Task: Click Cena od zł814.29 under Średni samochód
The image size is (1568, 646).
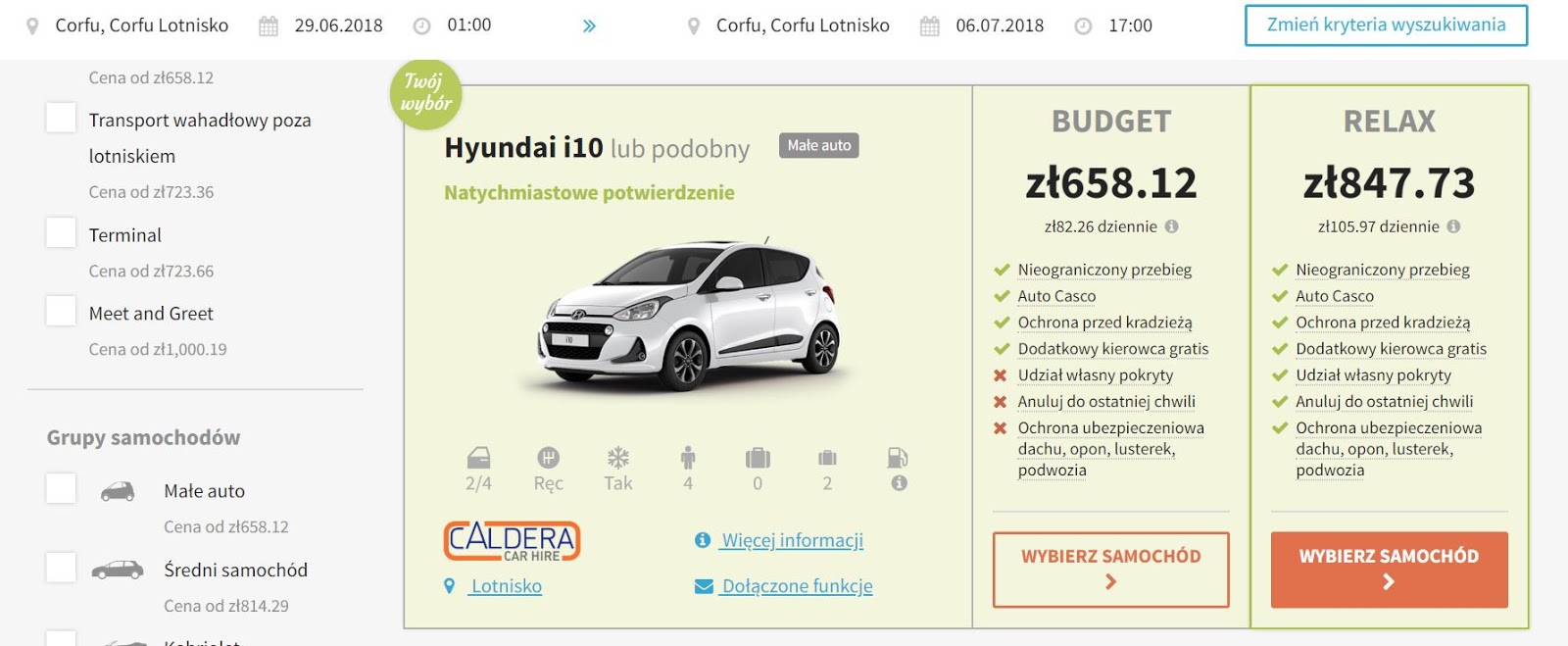Action: click(x=226, y=607)
